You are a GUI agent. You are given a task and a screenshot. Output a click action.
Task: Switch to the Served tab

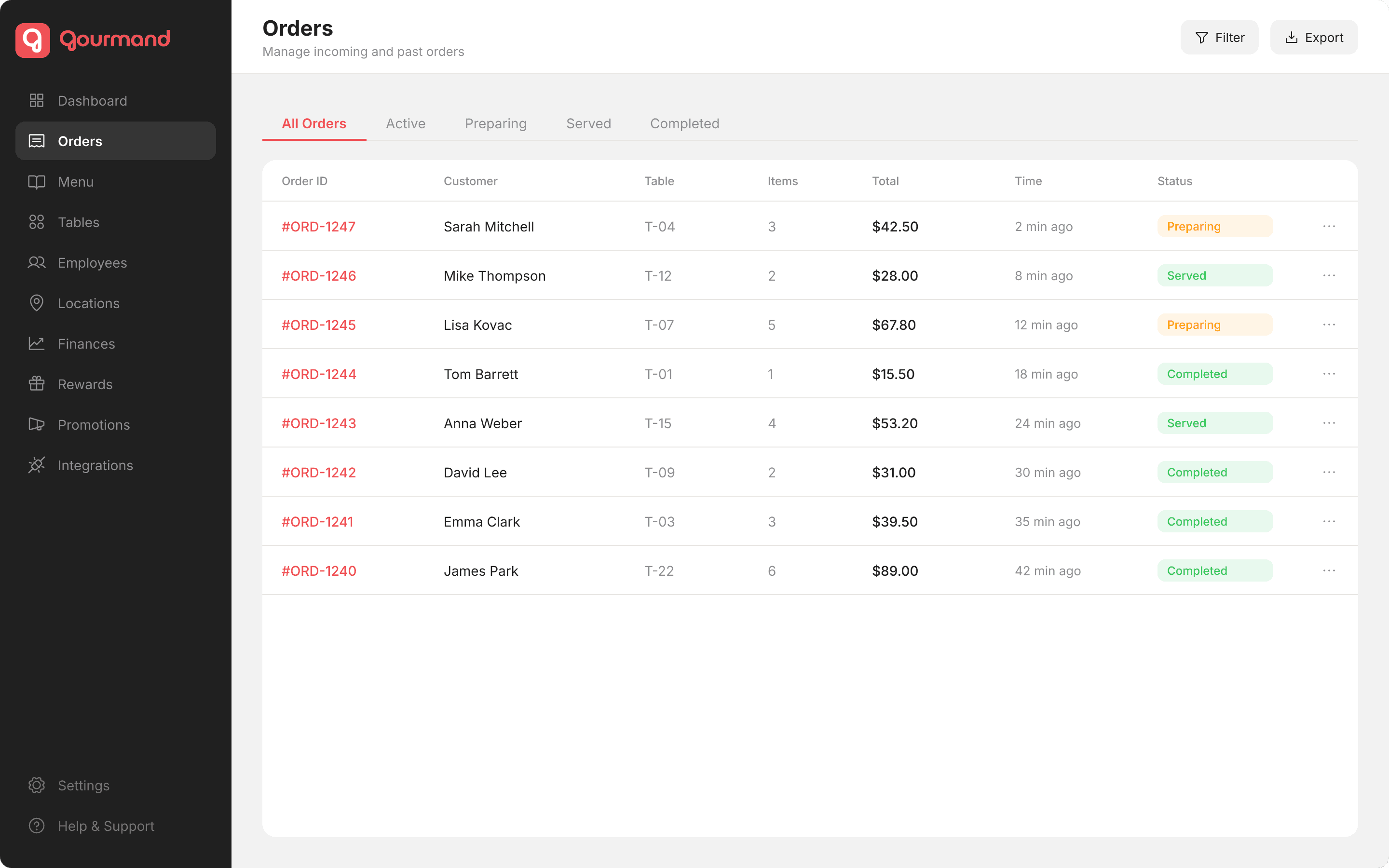[588, 123]
